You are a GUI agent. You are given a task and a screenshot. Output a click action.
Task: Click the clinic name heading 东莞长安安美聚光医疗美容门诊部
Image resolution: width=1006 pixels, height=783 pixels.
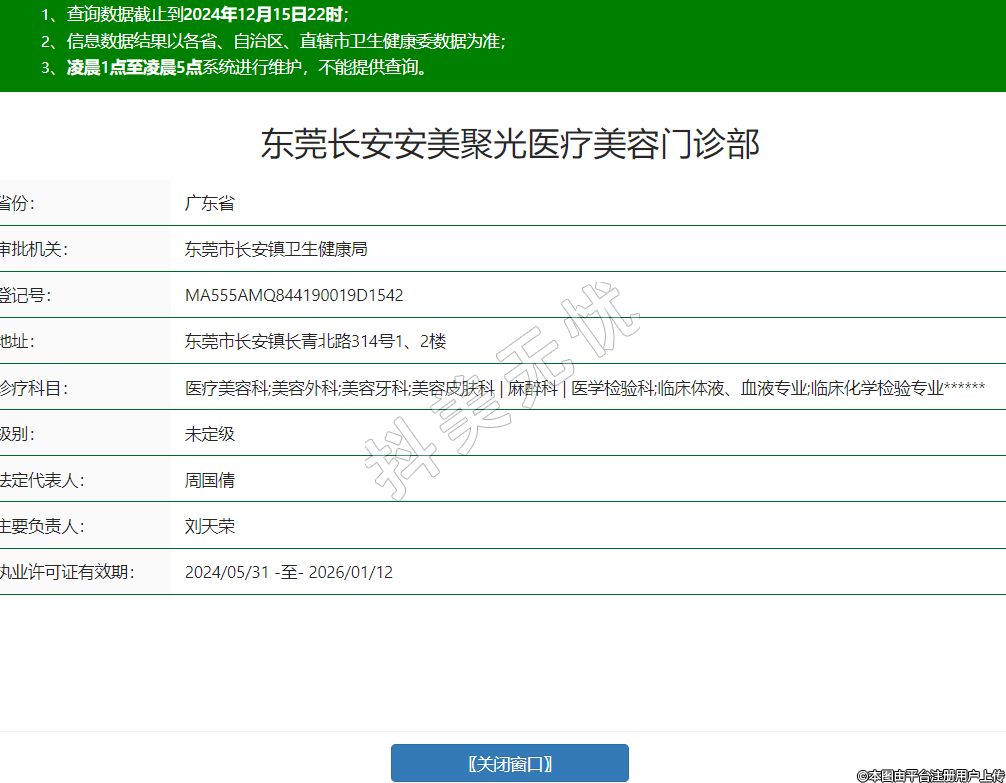pyautogui.click(x=510, y=144)
